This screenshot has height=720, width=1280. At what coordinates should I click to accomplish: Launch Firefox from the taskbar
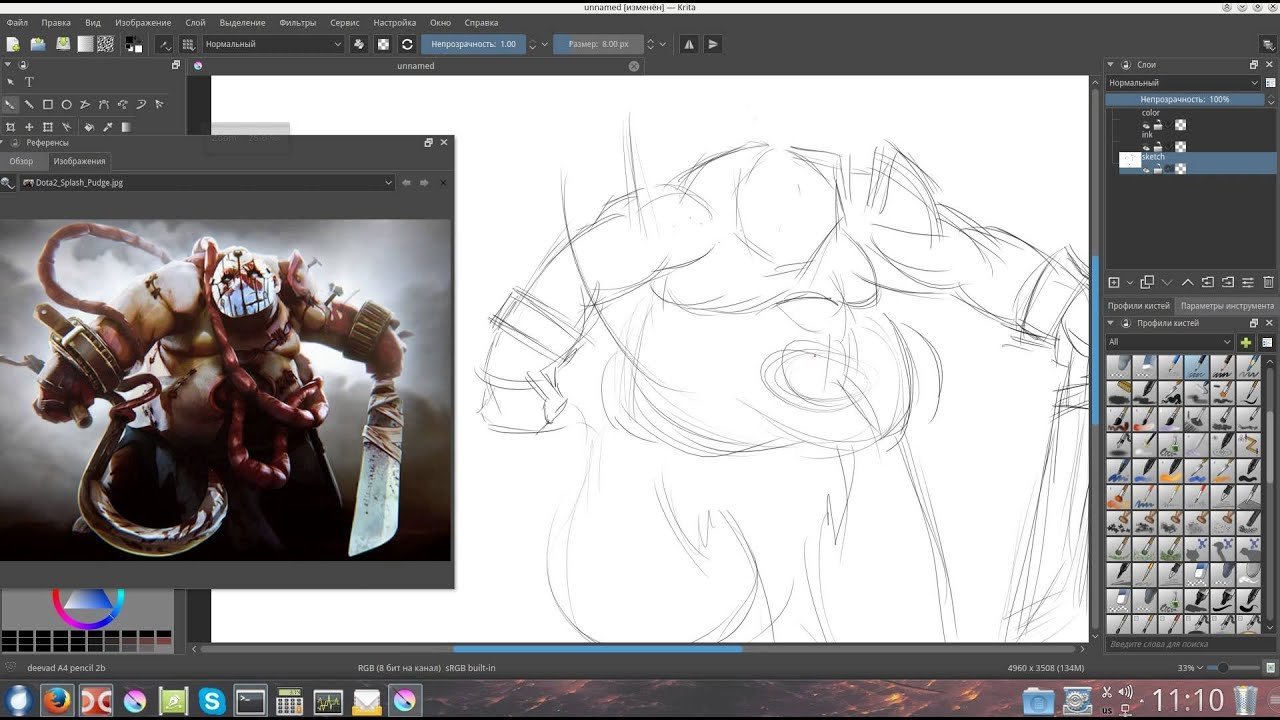pyautogui.click(x=57, y=701)
